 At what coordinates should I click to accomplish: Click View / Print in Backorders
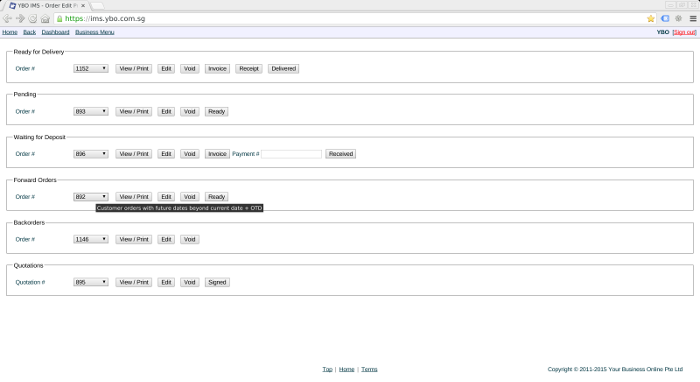pyautogui.click(x=133, y=240)
